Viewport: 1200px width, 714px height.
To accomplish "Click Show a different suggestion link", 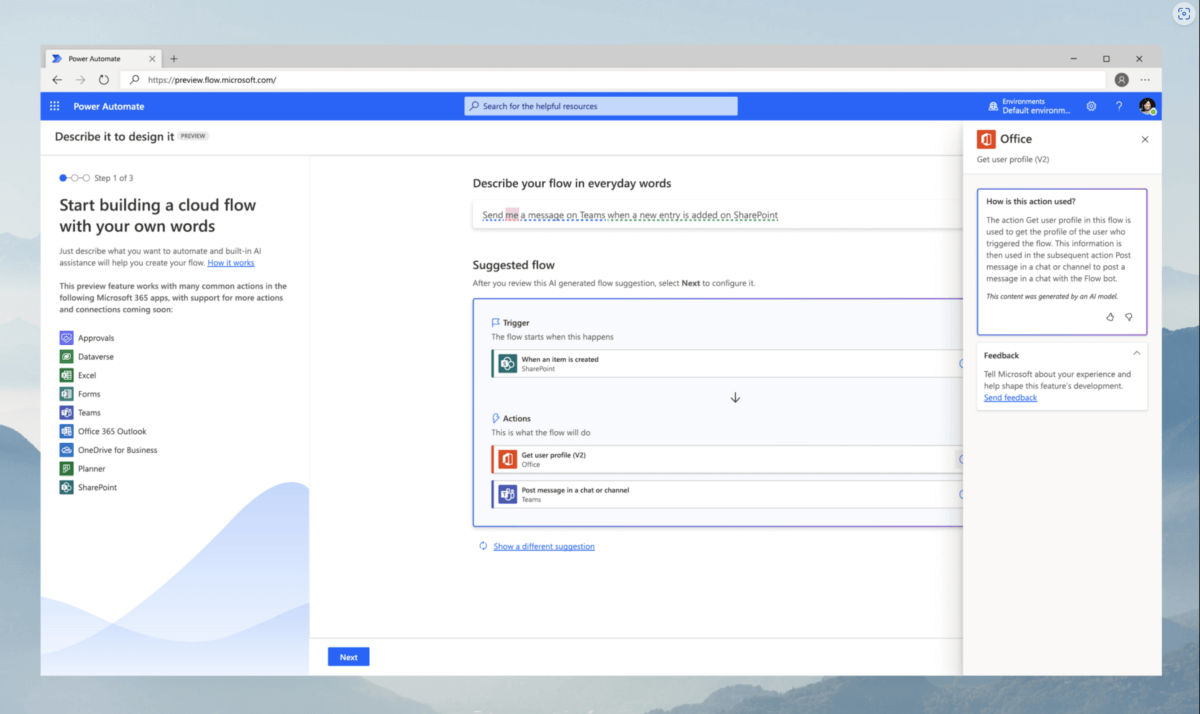I will point(544,546).
